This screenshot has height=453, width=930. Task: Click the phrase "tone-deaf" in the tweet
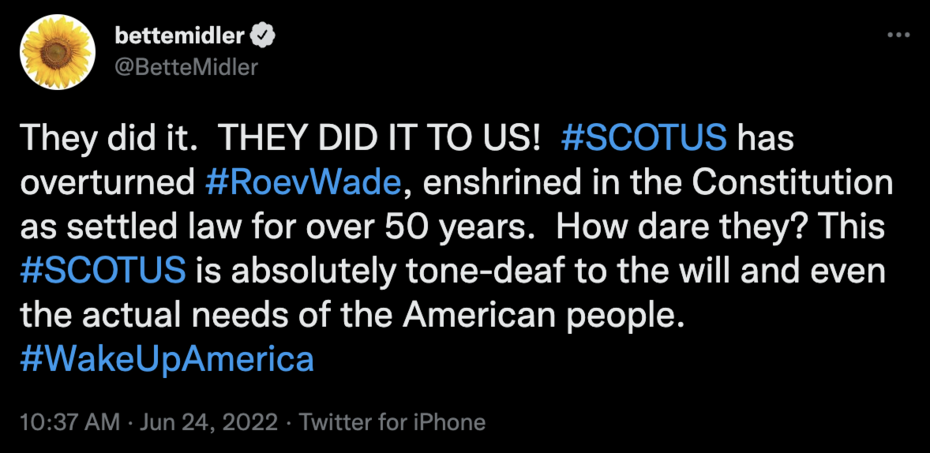tap(459, 269)
